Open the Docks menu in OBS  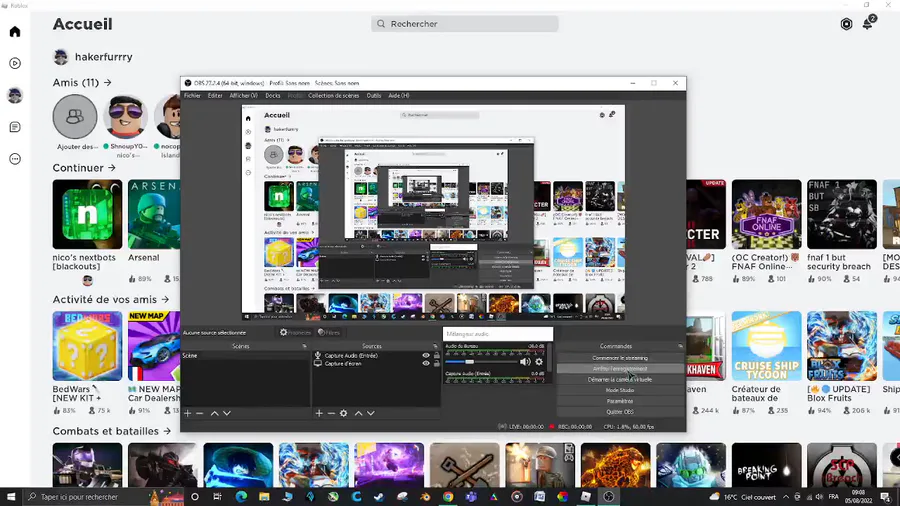[x=273, y=96]
